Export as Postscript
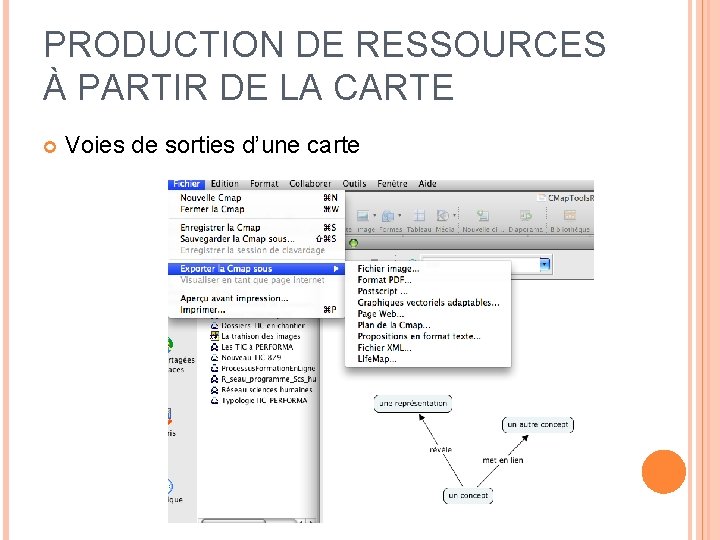Viewport: 720px width, 540px height. pyautogui.click(x=428, y=292)
